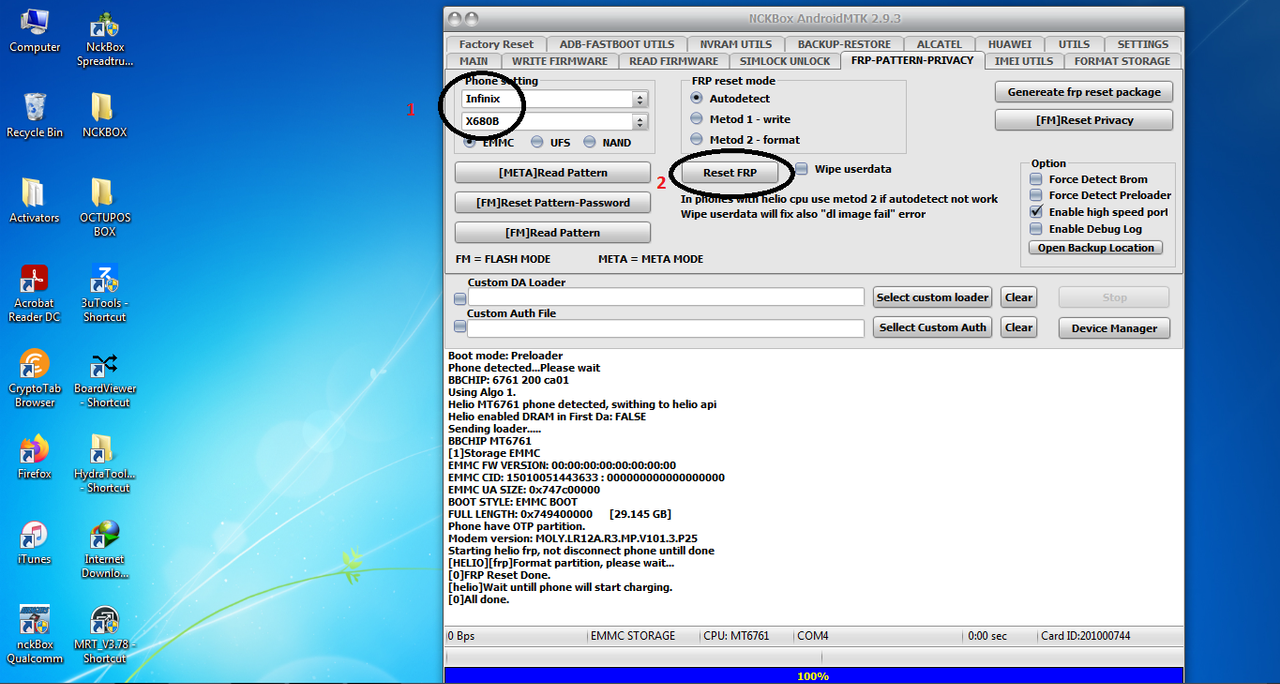Launch Acrobat Reader DC icon
The image size is (1280, 684).
[36, 293]
